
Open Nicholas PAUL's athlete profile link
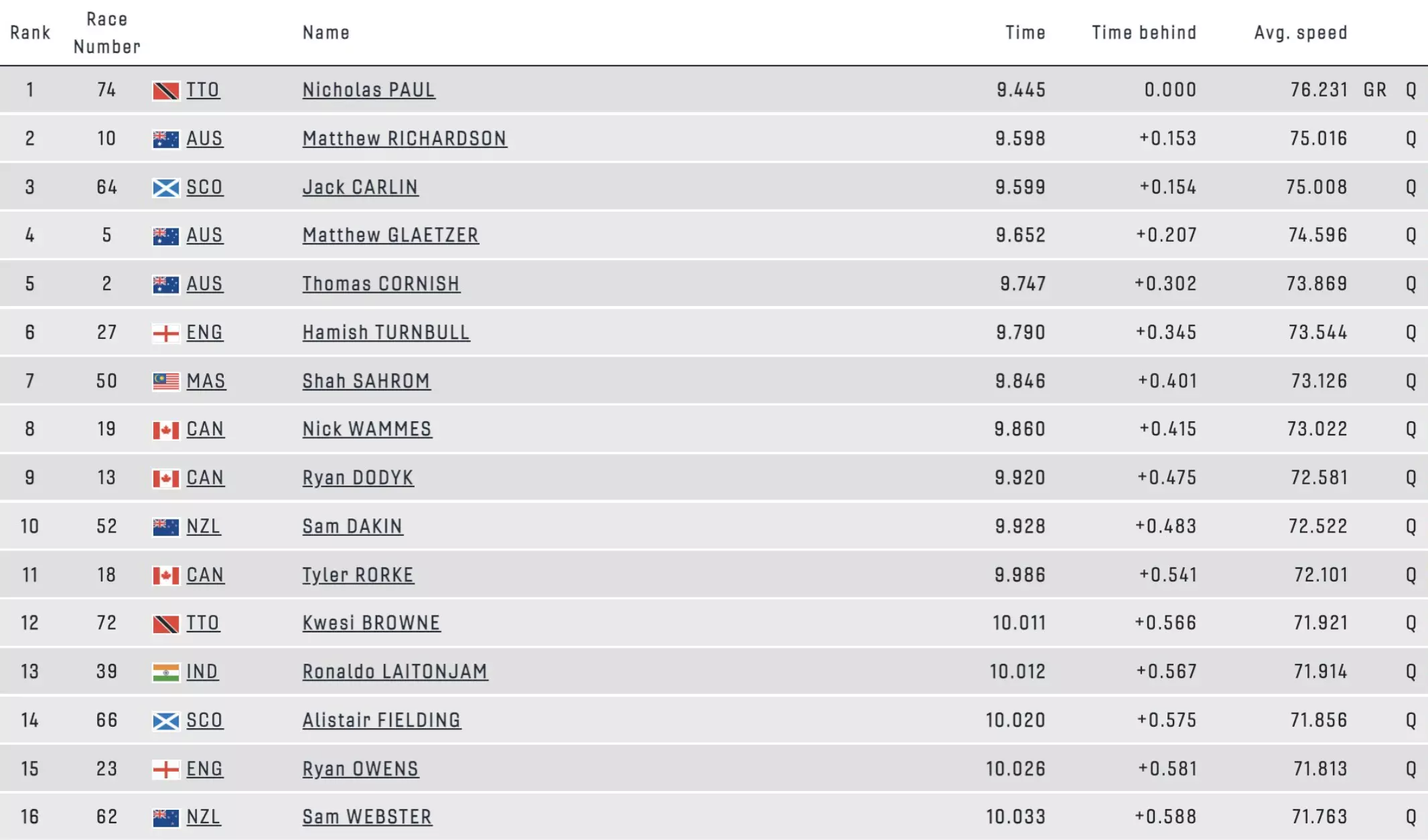[x=368, y=90]
